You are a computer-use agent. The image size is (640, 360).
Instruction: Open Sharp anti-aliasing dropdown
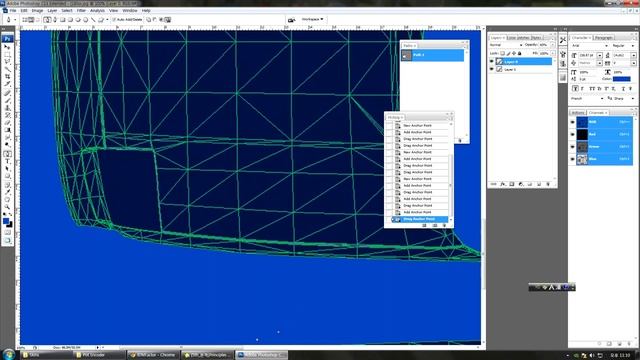(x=624, y=98)
